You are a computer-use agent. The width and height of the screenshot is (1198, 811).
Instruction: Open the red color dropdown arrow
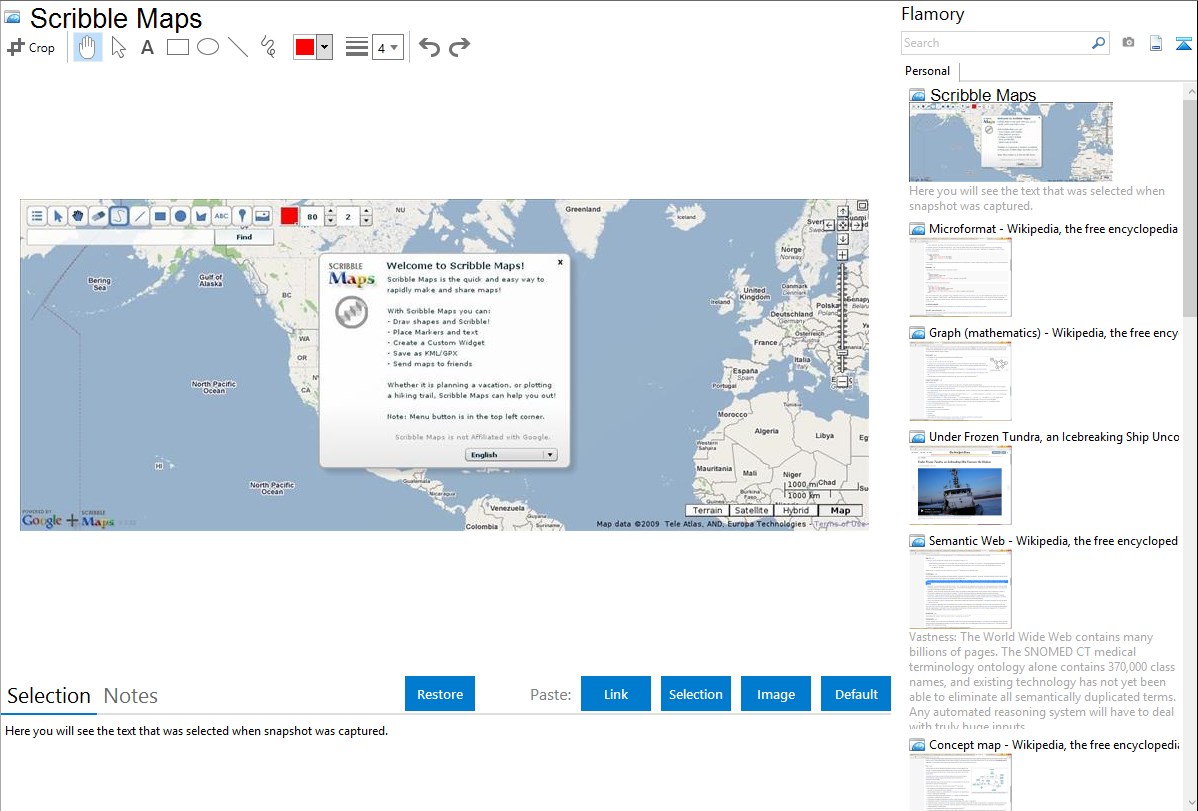coord(324,47)
